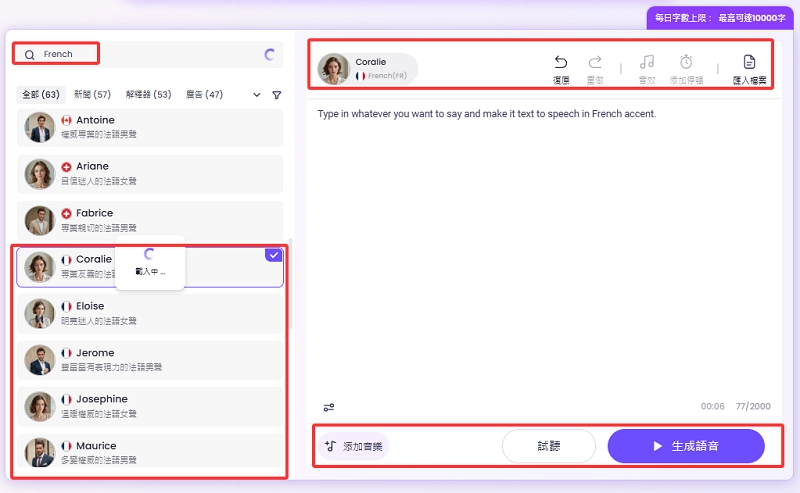
Task: Open the filter funnel icon
Action: click(277, 95)
